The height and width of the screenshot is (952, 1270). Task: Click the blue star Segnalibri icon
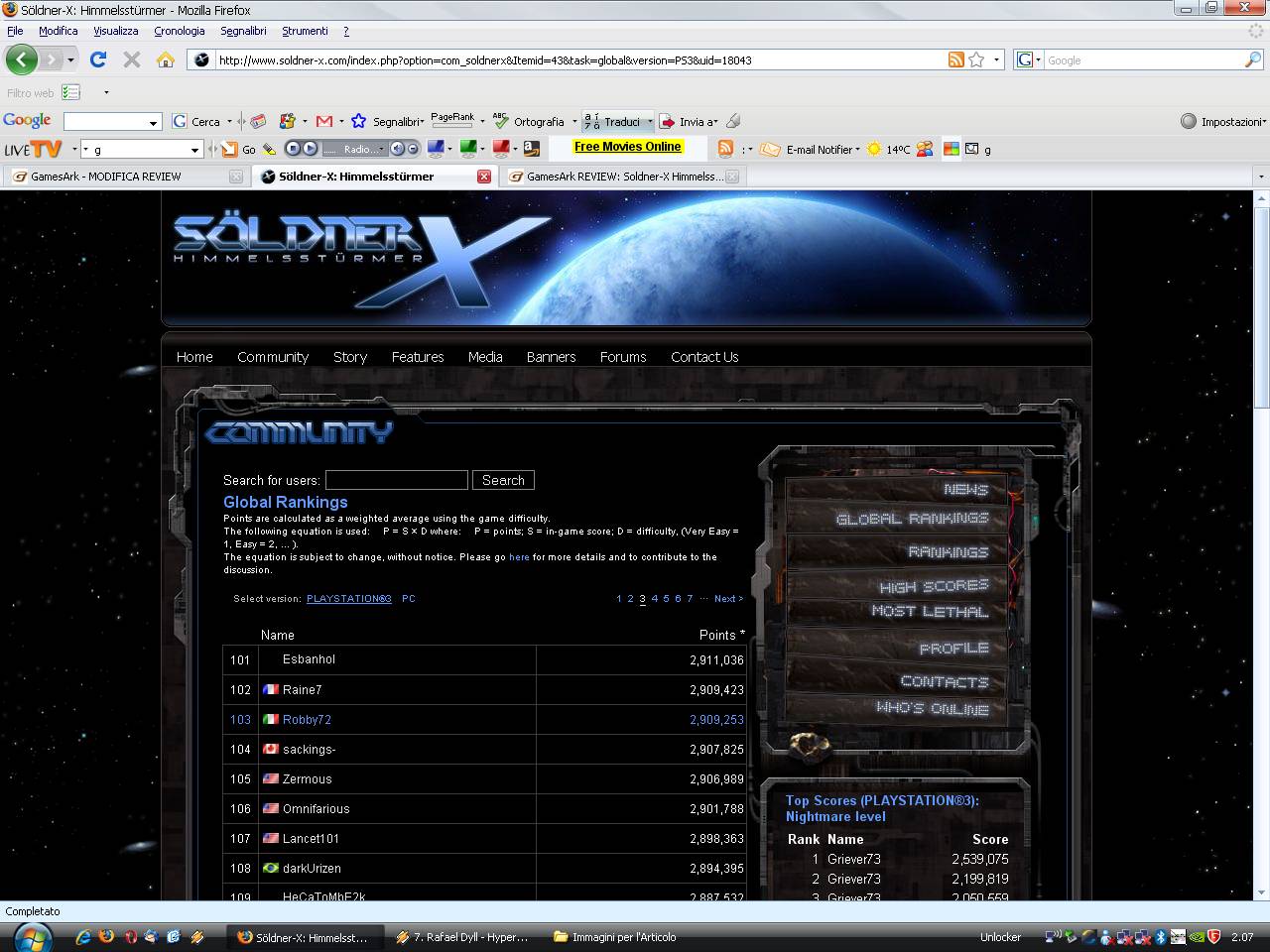click(358, 121)
